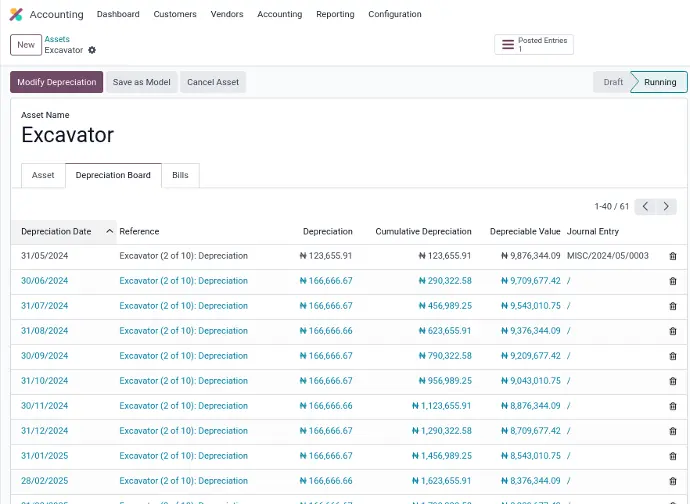Image resolution: width=690 pixels, height=504 pixels.
Task: Click the 31/07/2024 depreciation date cell
Action: (x=44, y=306)
